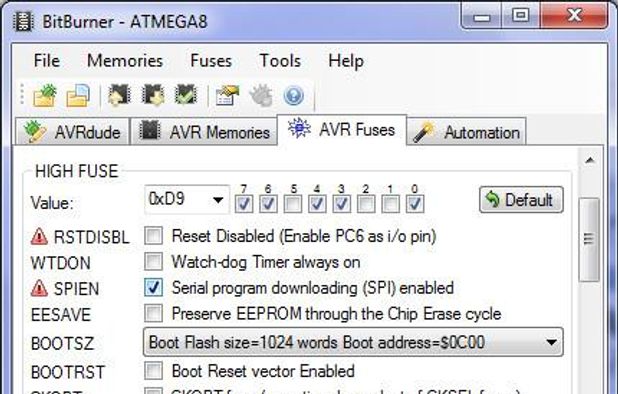The image size is (618, 394).
Task: Enable the RSTDISBL Reset Disabled checkbox
Action: 153,236
